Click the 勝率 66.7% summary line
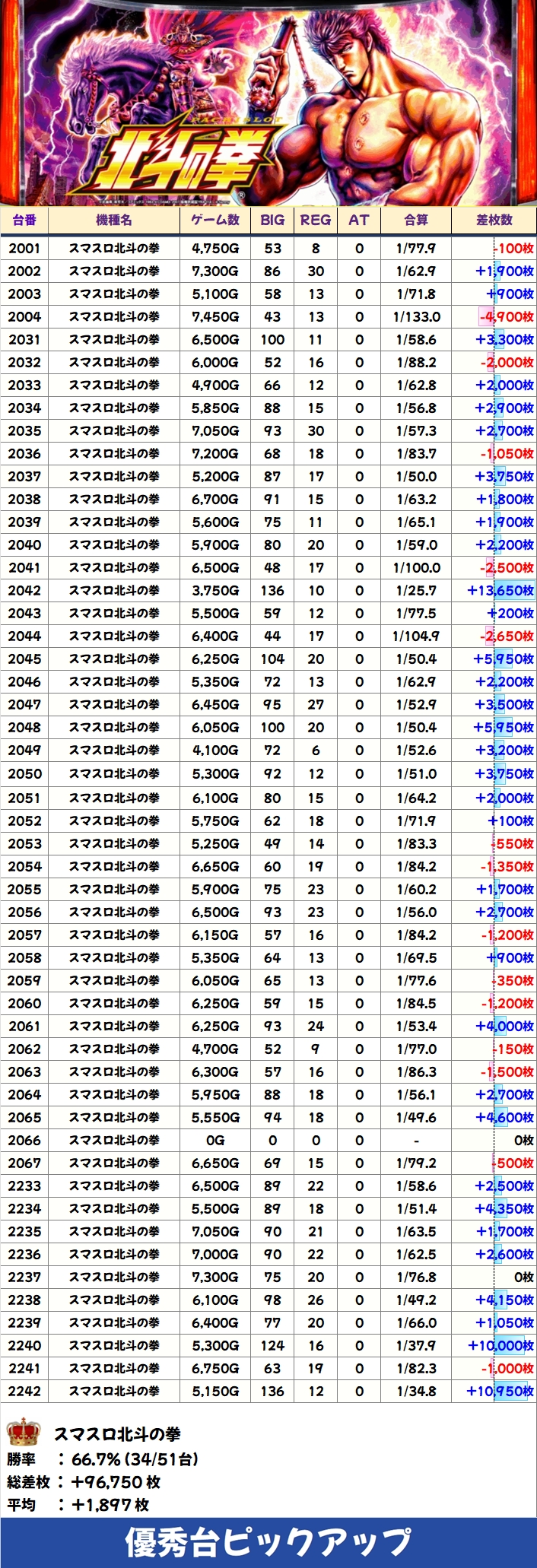The image size is (537, 1568). [103, 1458]
